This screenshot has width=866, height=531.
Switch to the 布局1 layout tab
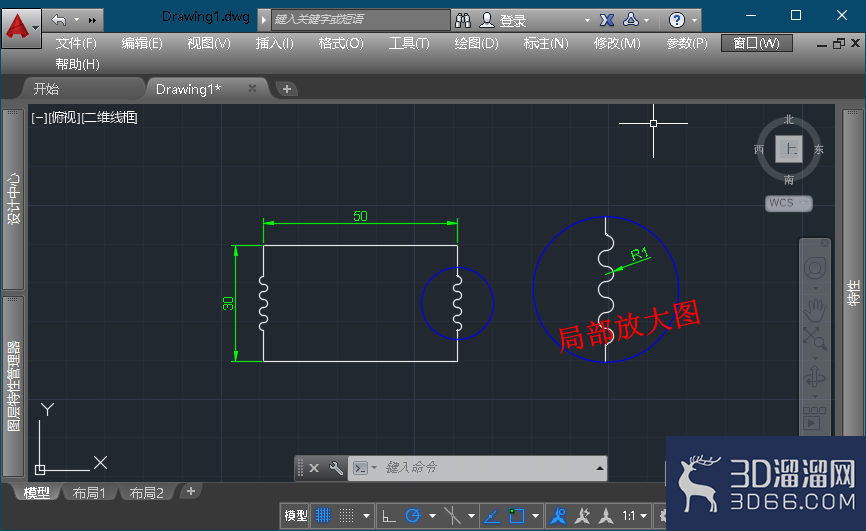(88, 492)
